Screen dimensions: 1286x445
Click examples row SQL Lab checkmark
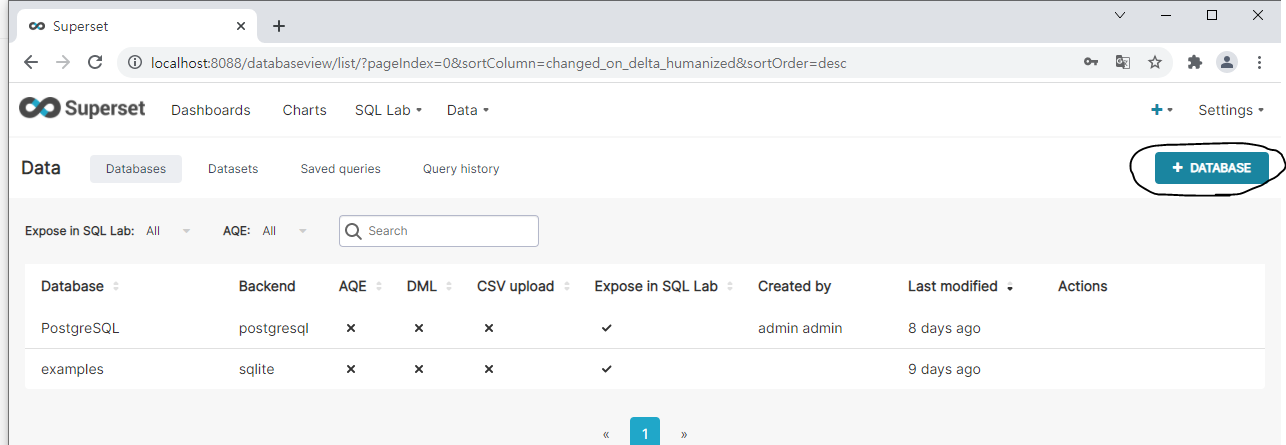pos(607,369)
